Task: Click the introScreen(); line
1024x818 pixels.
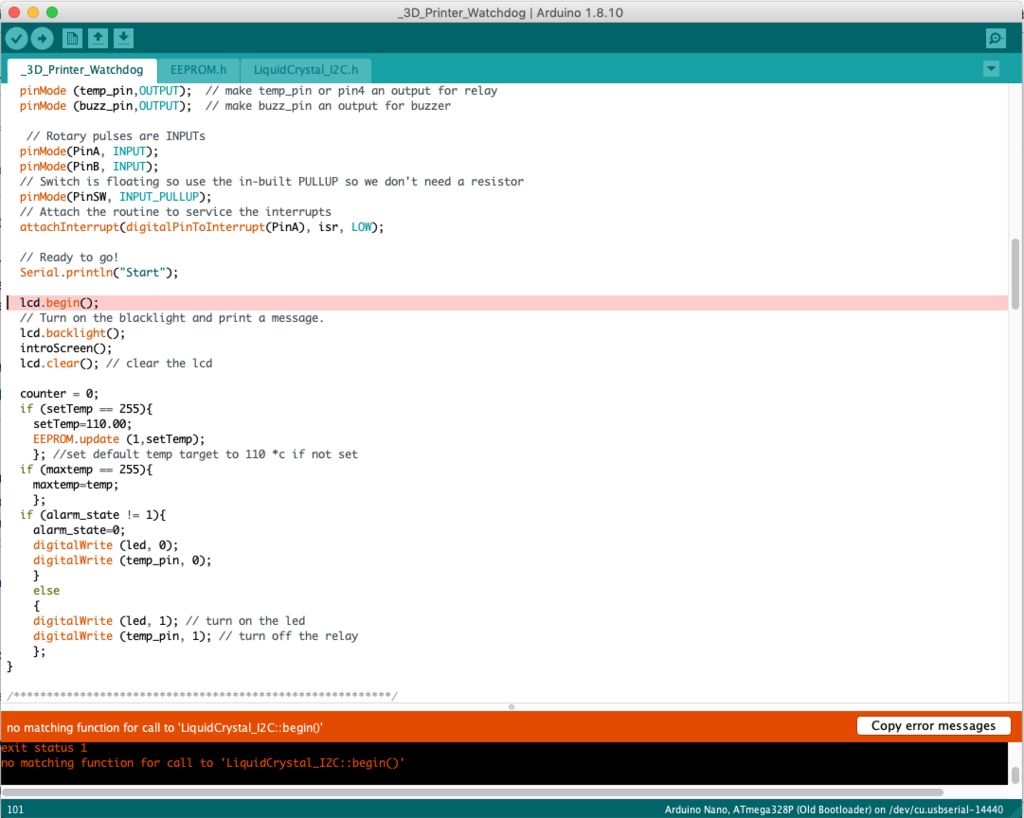Action: pos(66,349)
